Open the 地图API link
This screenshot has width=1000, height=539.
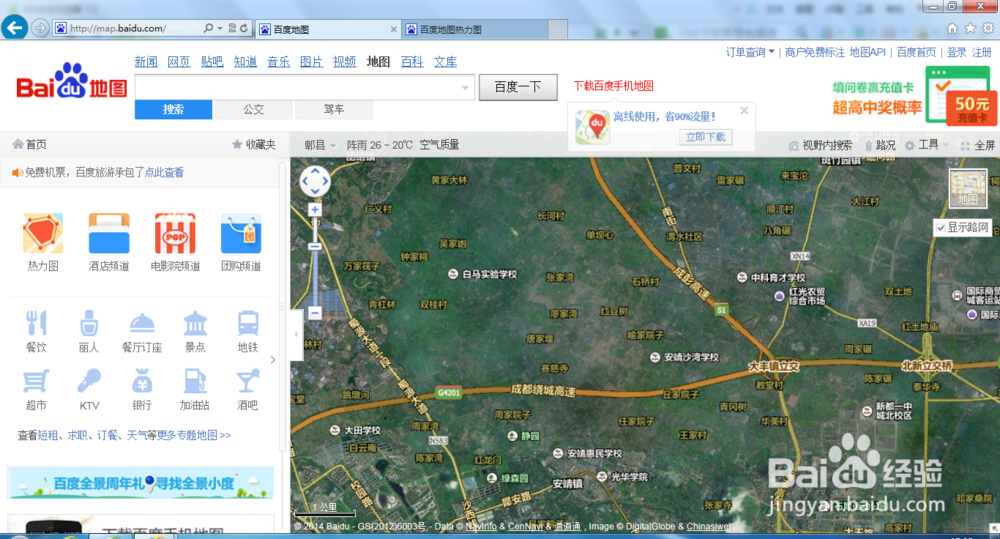[x=867, y=52]
